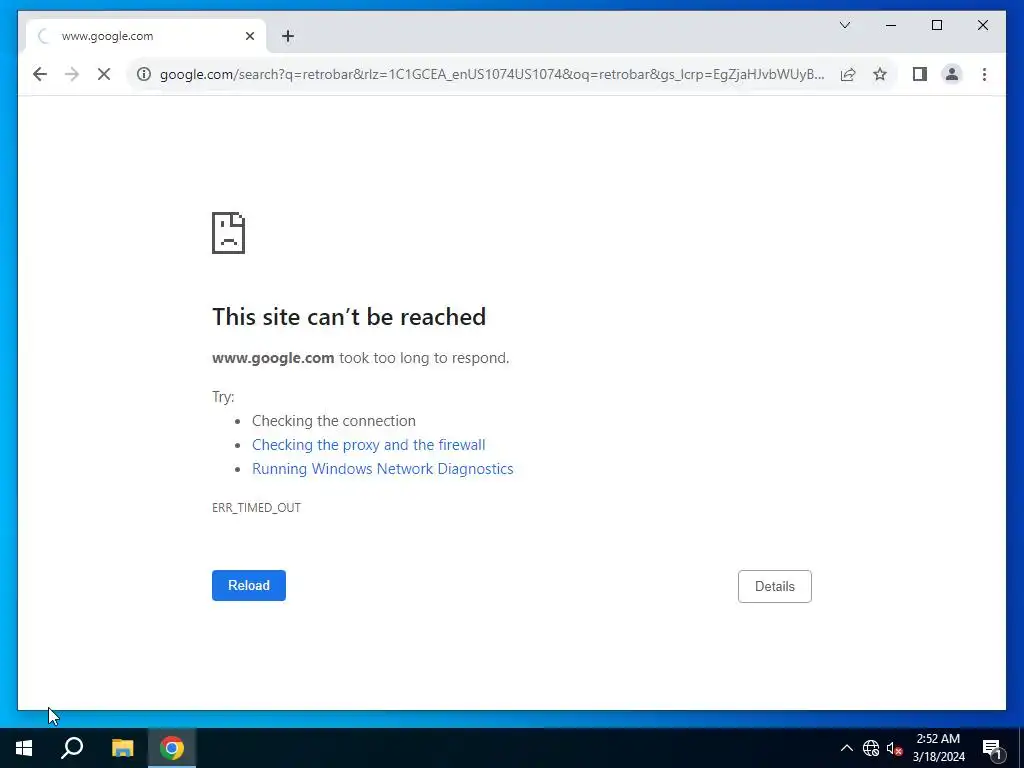
Task: Click the Reload button
Action: (249, 585)
